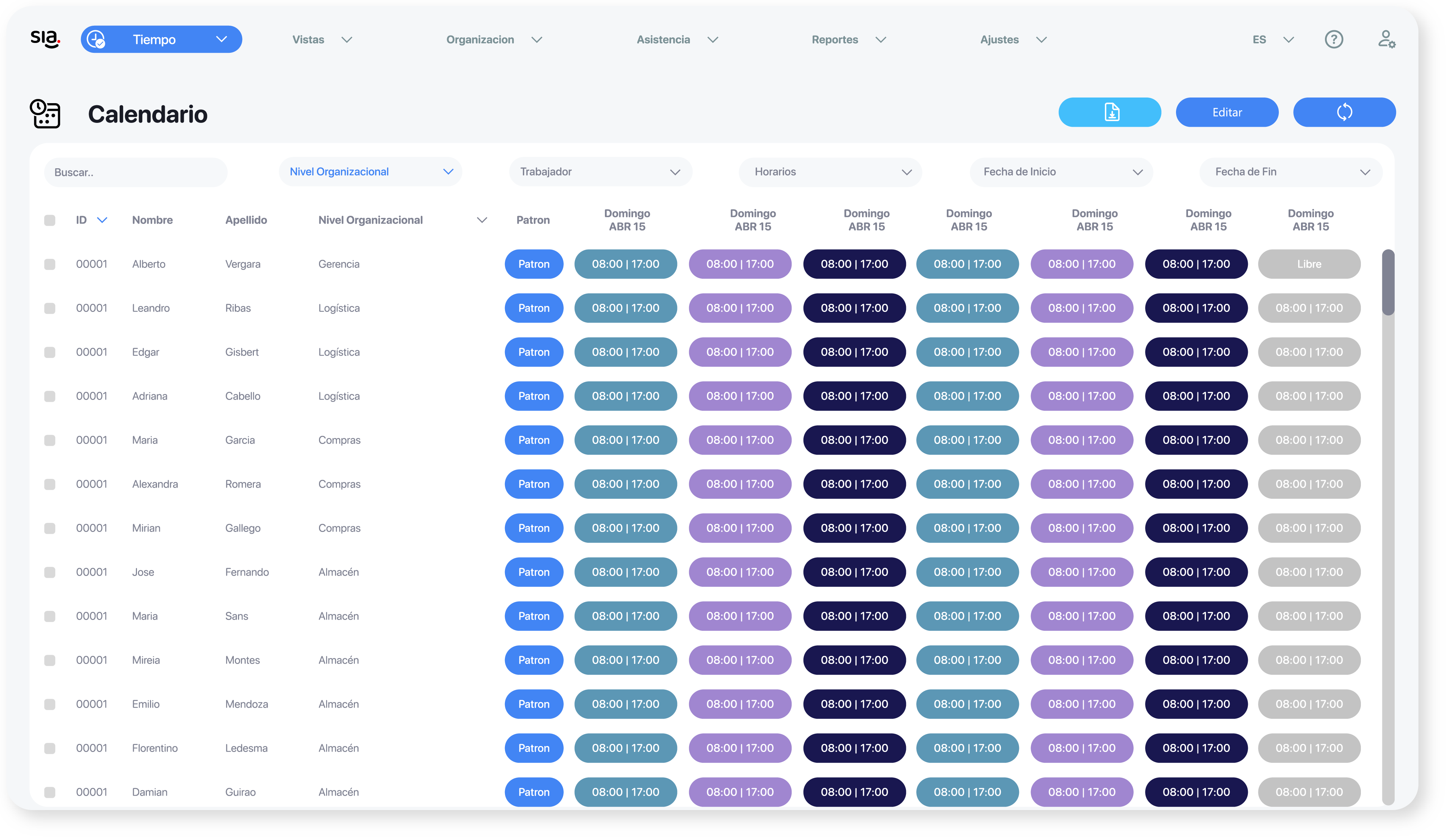Click the vertical scrollbar thumb
The height and width of the screenshot is (840, 1451).
pos(1388,283)
